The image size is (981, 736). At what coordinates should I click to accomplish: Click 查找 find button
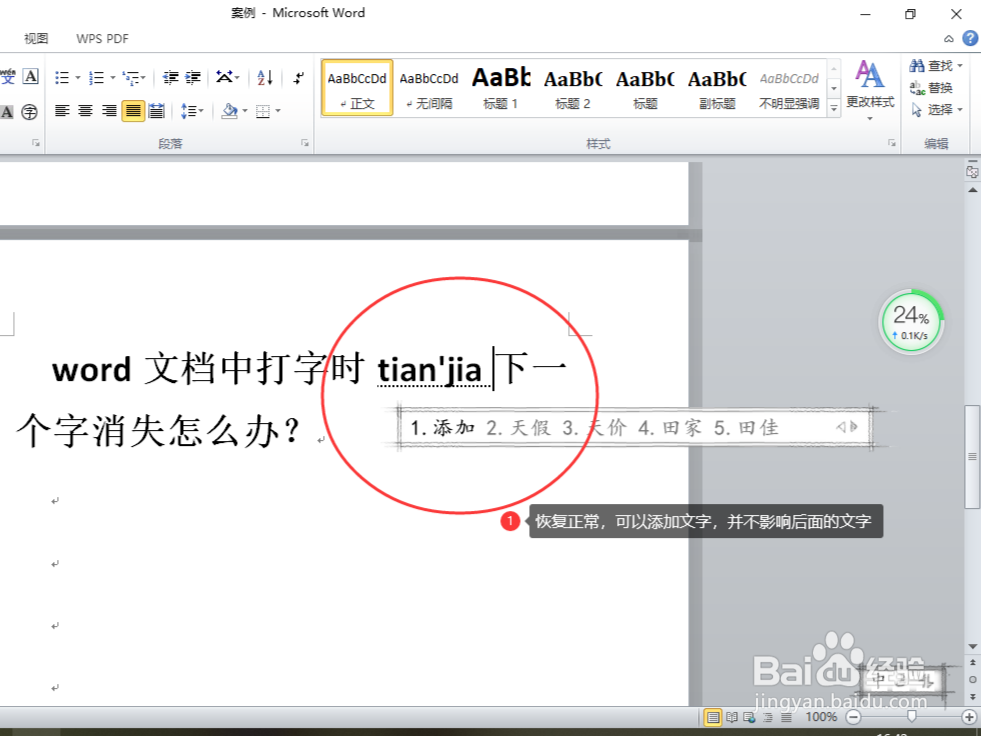coord(935,66)
